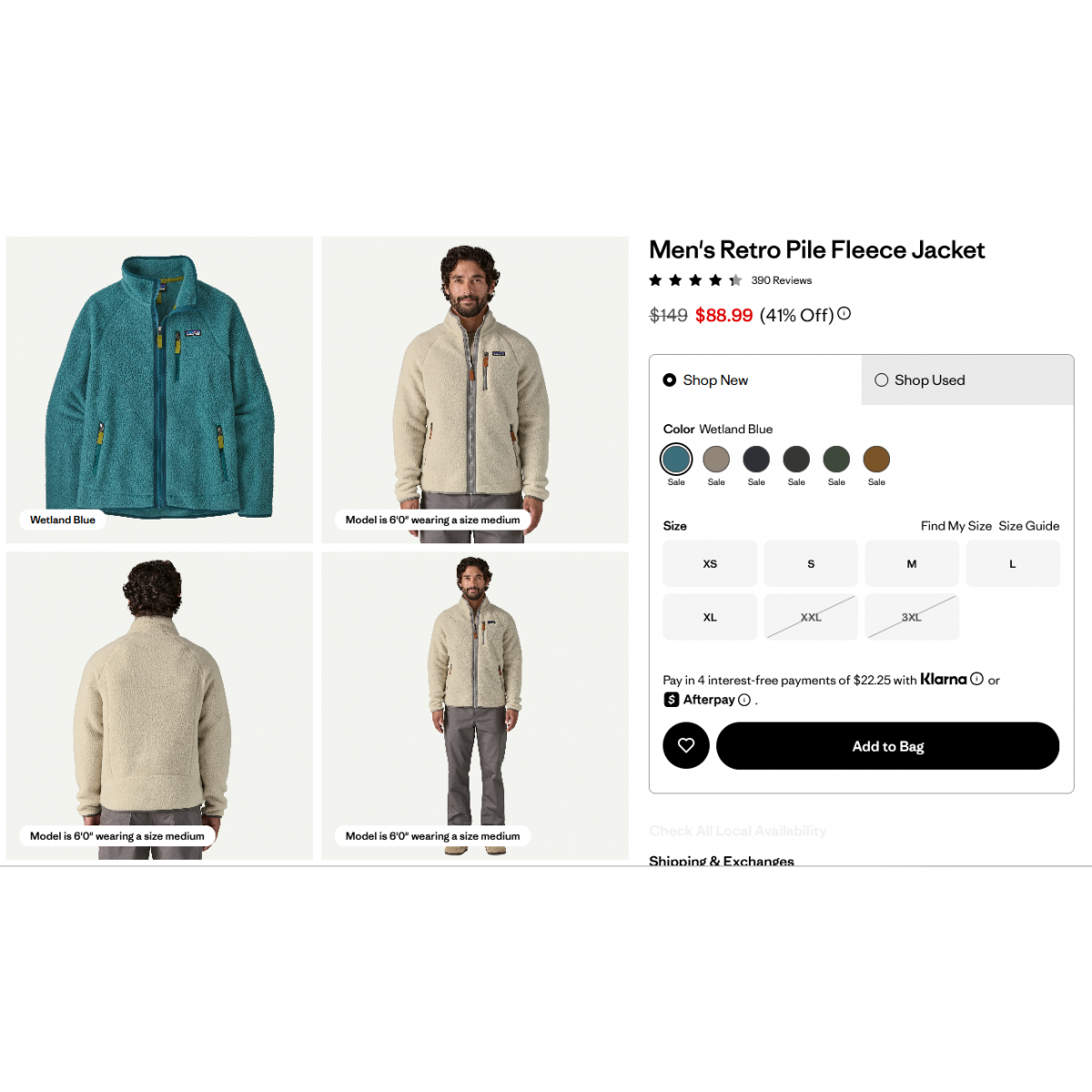Open Find My Size link

pyautogui.click(x=956, y=526)
